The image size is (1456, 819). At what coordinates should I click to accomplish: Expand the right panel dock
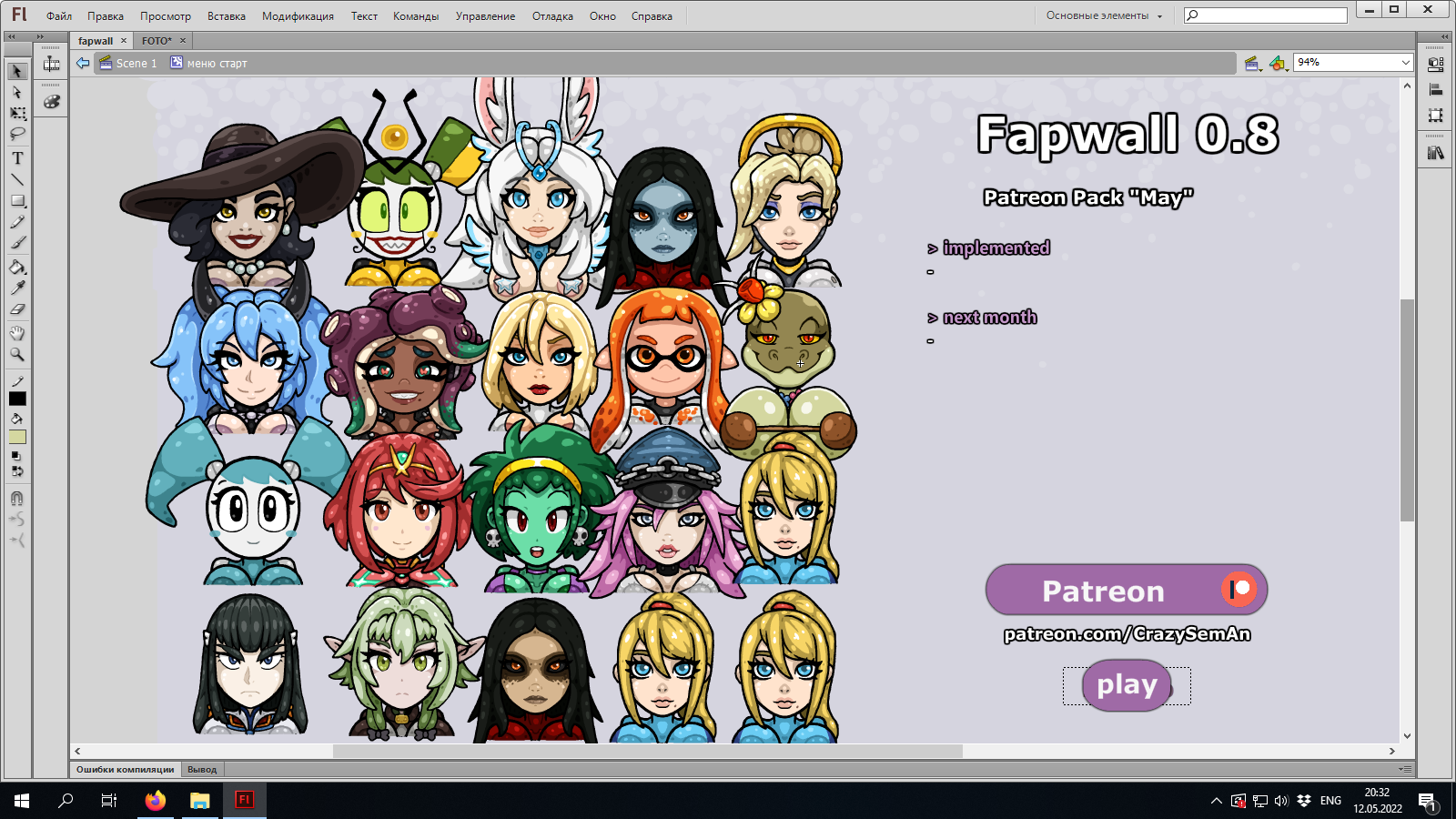(x=1444, y=36)
